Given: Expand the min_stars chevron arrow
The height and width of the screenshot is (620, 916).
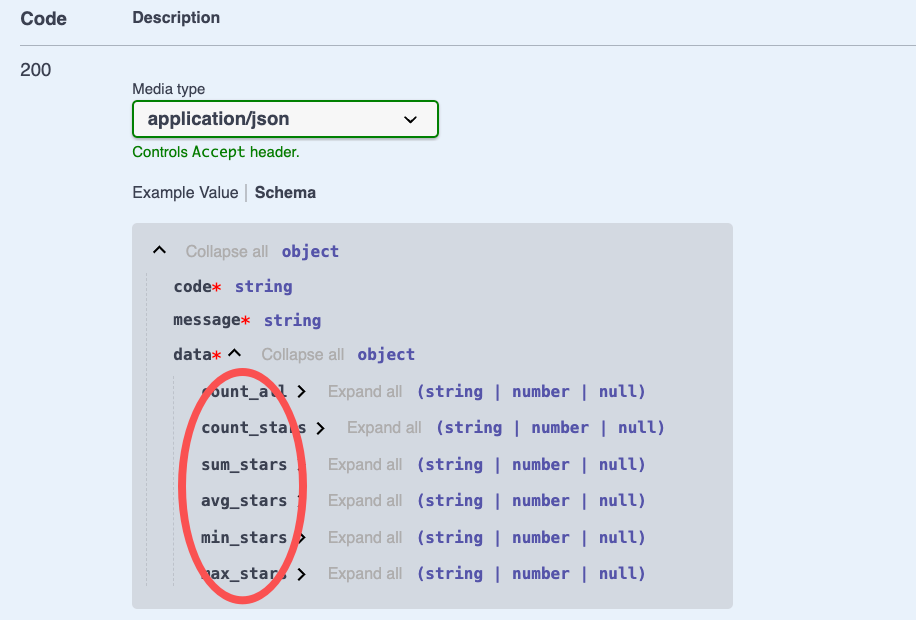Looking at the screenshot, I should coord(301,538).
